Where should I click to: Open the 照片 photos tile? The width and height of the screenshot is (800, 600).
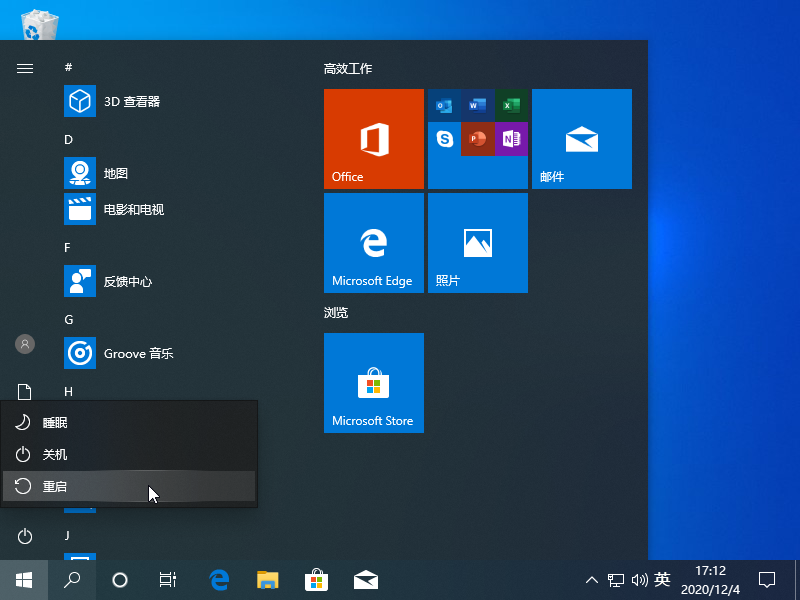pyautogui.click(x=477, y=242)
